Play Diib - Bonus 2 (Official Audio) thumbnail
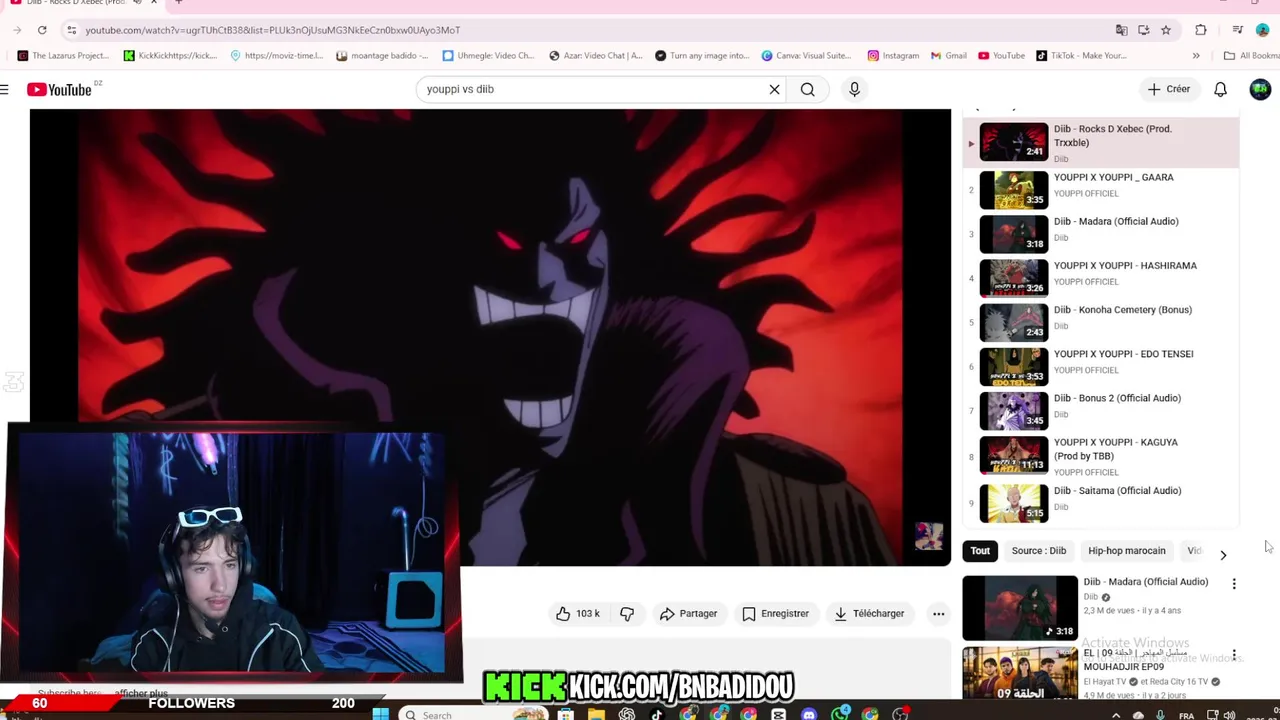The height and width of the screenshot is (720, 1280). click(1014, 410)
